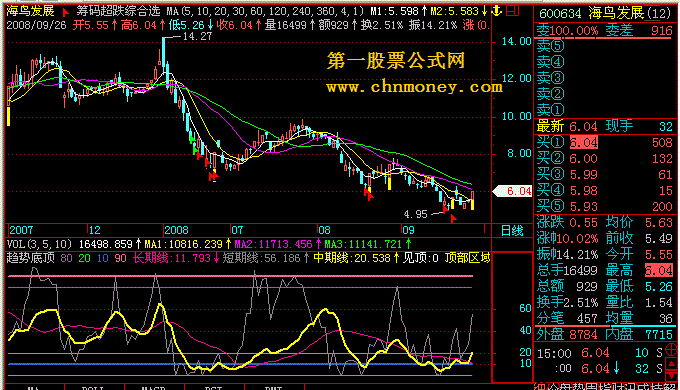Click the 量16499 volume value

coord(285,25)
